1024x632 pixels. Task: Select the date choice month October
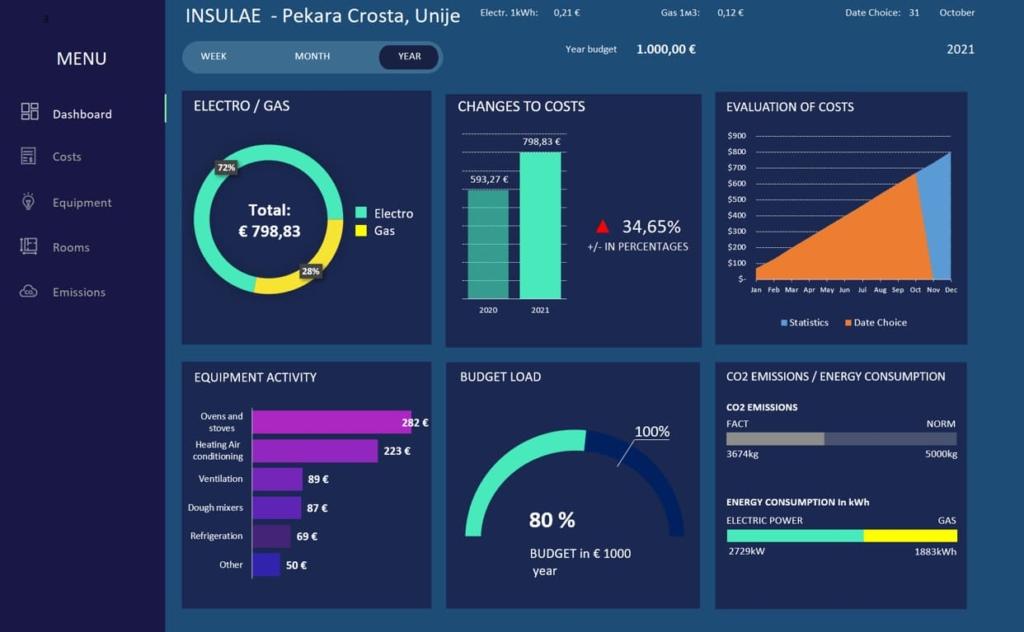tap(957, 13)
